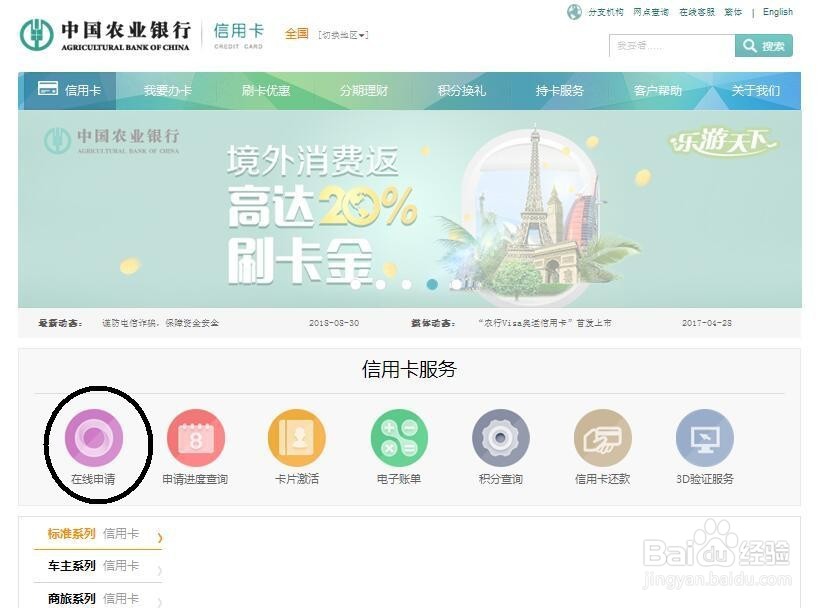Select the 卡片激活 card activation icon
Image resolution: width=838 pixels, height=608 pixels.
pos(297,438)
